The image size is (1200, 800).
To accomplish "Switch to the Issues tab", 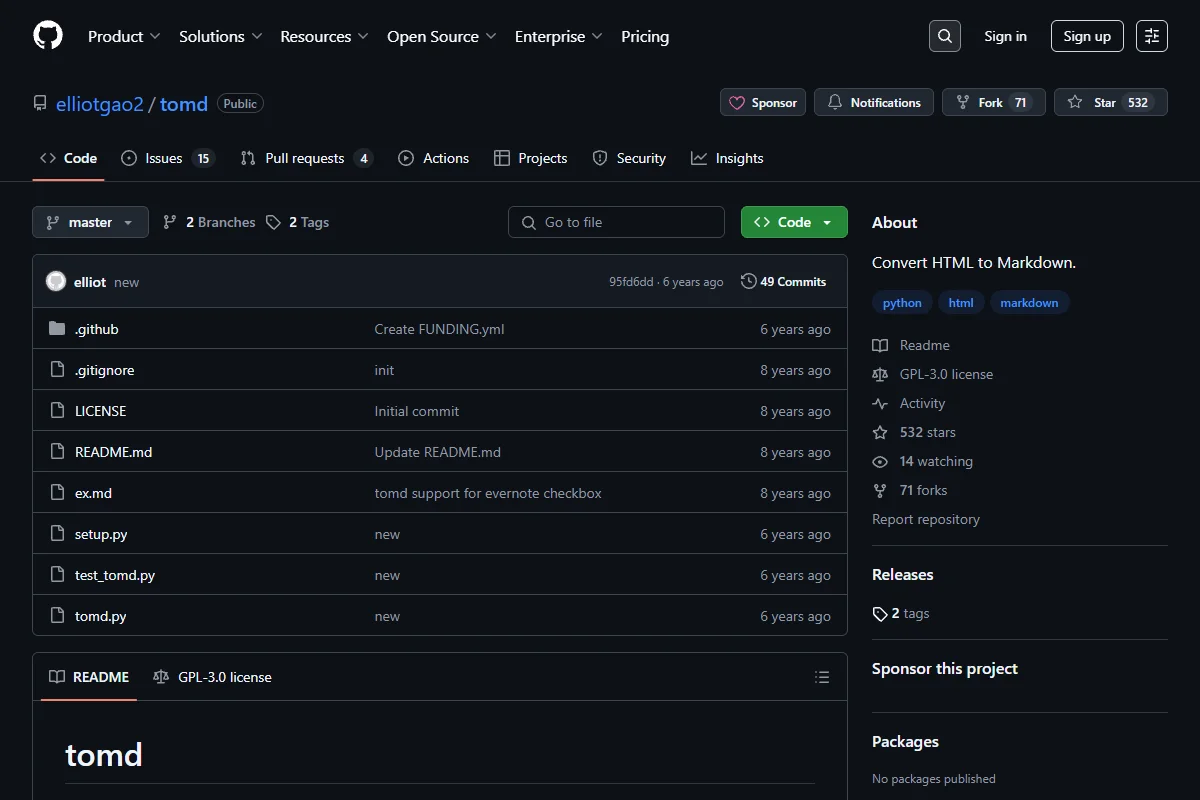I will click(x=168, y=158).
